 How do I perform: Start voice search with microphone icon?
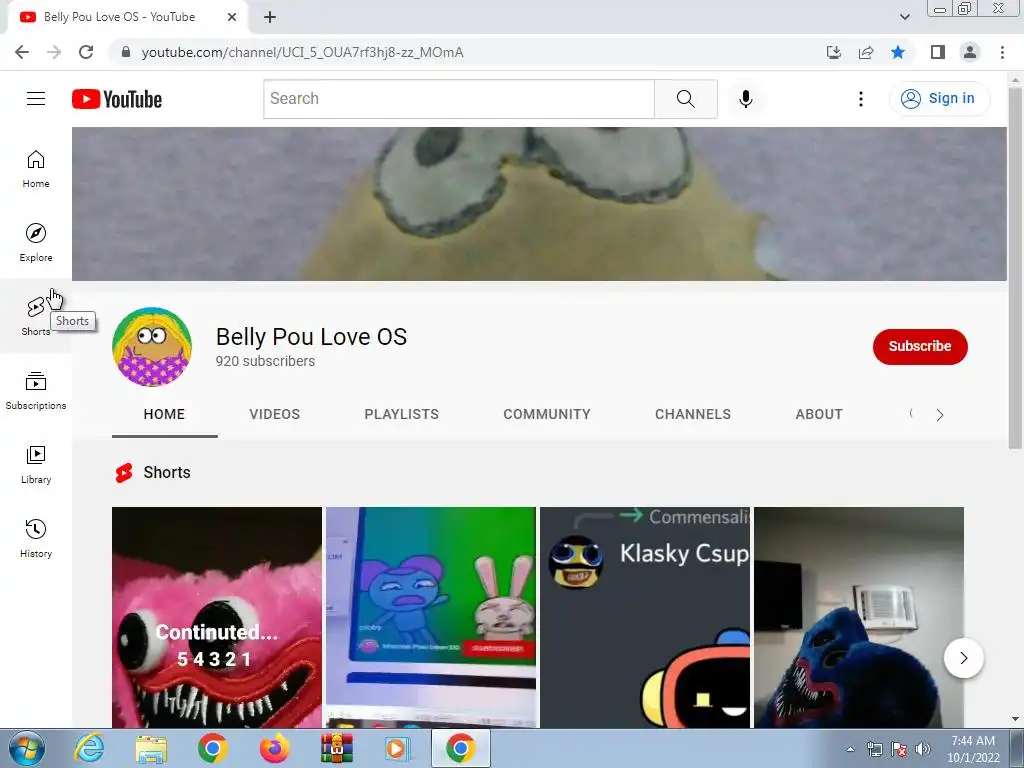point(746,99)
